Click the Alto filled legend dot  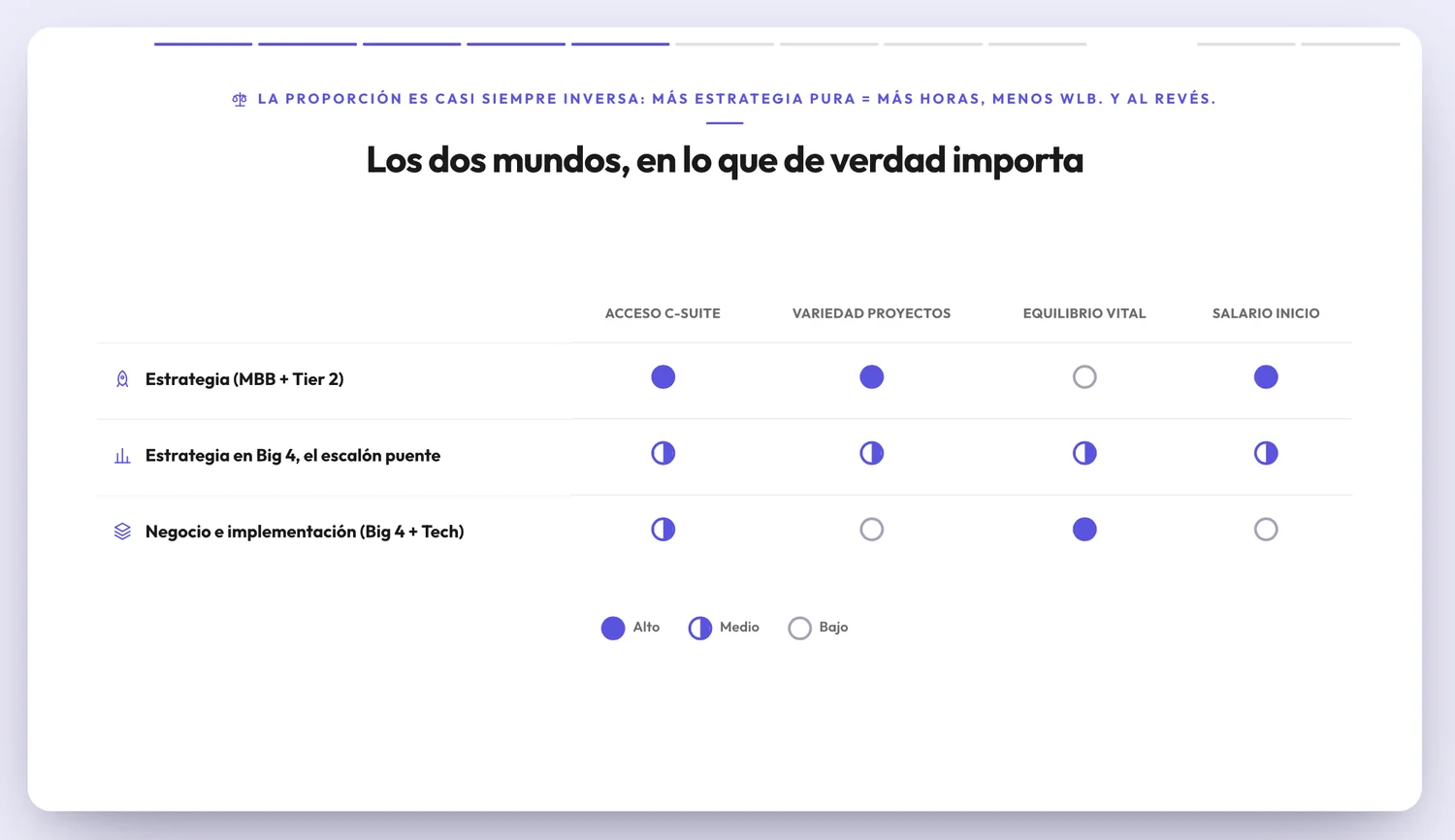pos(613,628)
